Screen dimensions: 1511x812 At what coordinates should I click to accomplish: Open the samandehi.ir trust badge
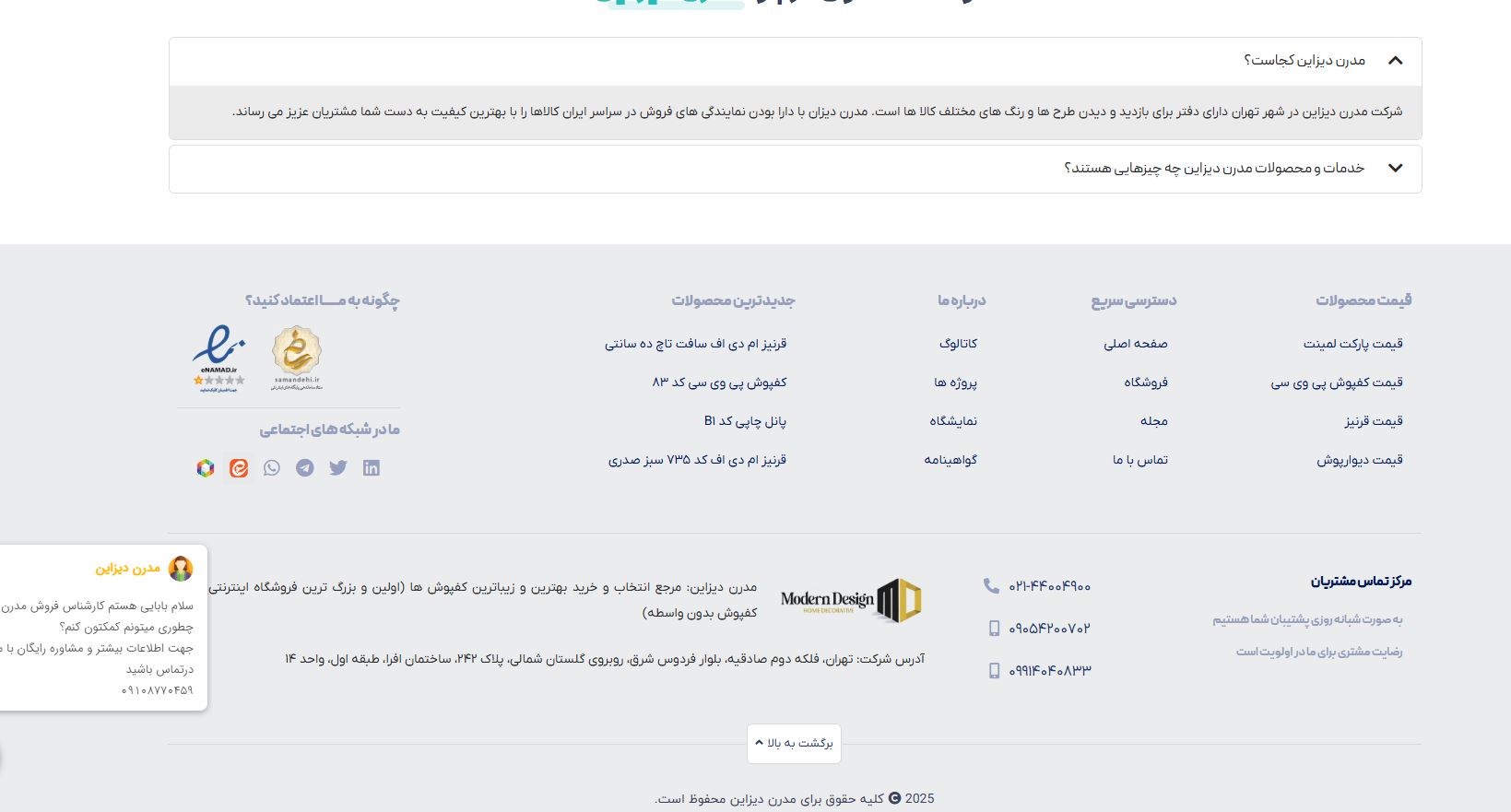pos(296,359)
